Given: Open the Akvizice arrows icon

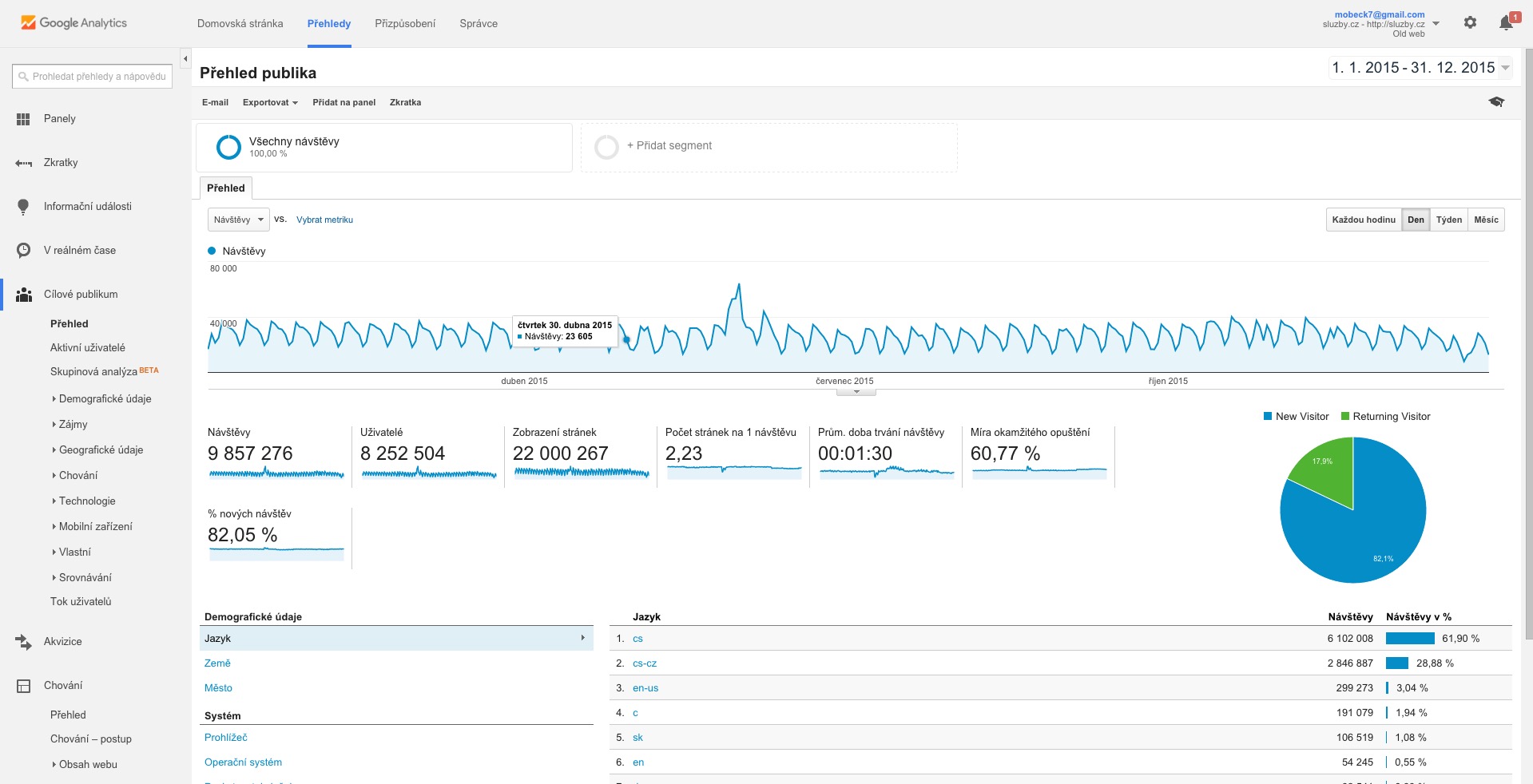Looking at the screenshot, I should (x=23, y=641).
